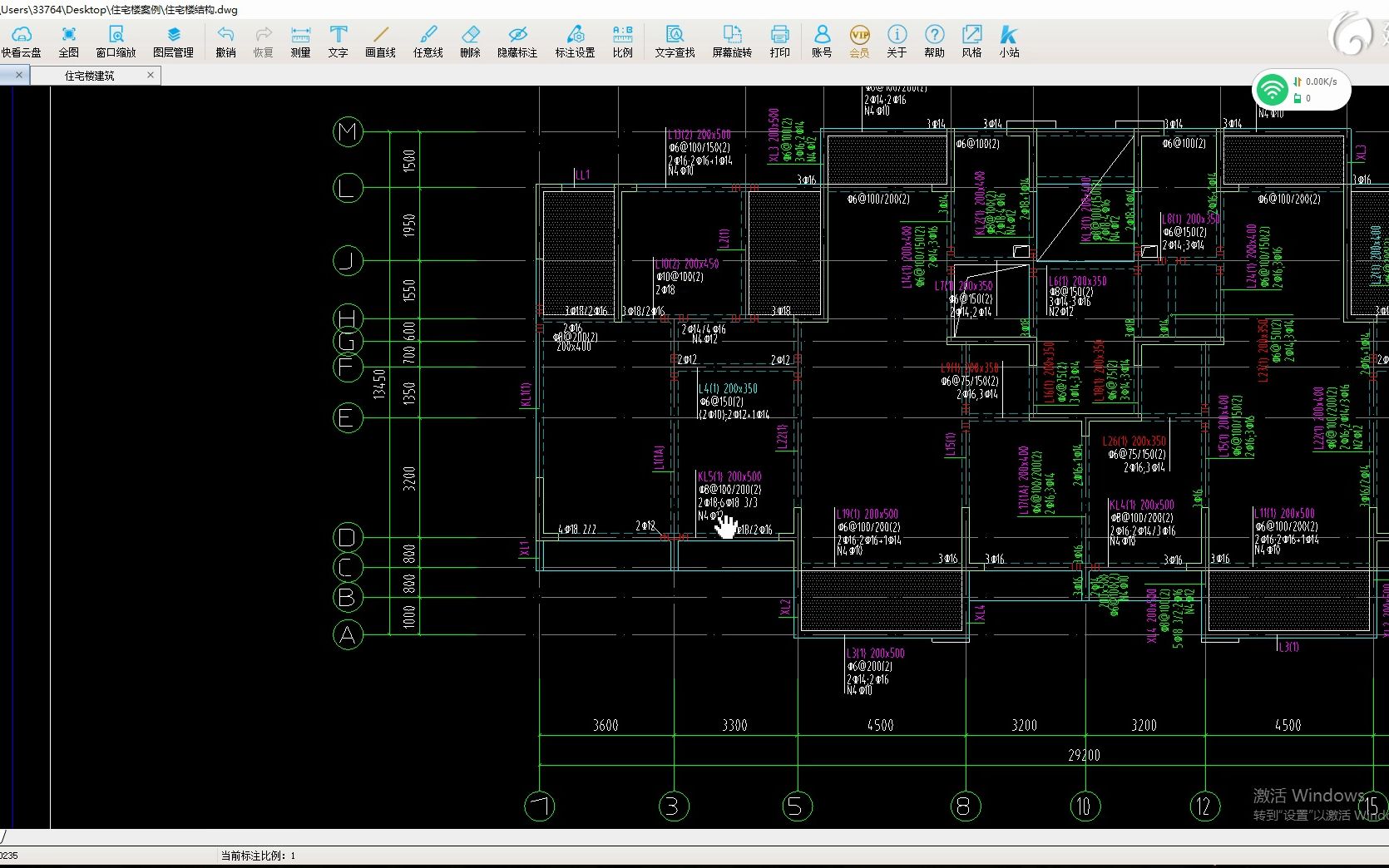Switch to the 住宅楼建筑 tab
Image resolution: width=1389 pixels, height=868 pixels.
[90, 76]
